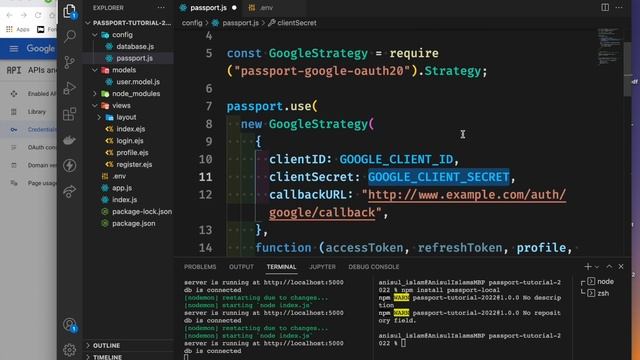Screen dimensions: 640x360
Task: Open Library in the browser sidebar
Action: point(28,111)
